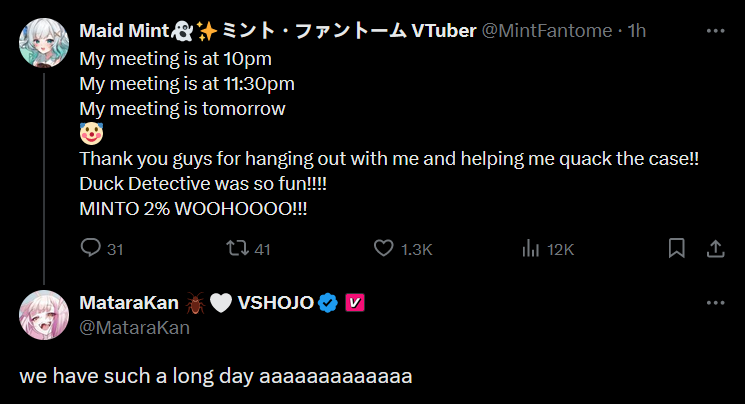Select the 'we have such a long day' text
Image resolution: width=745 pixels, height=404 pixels.
(216, 377)
